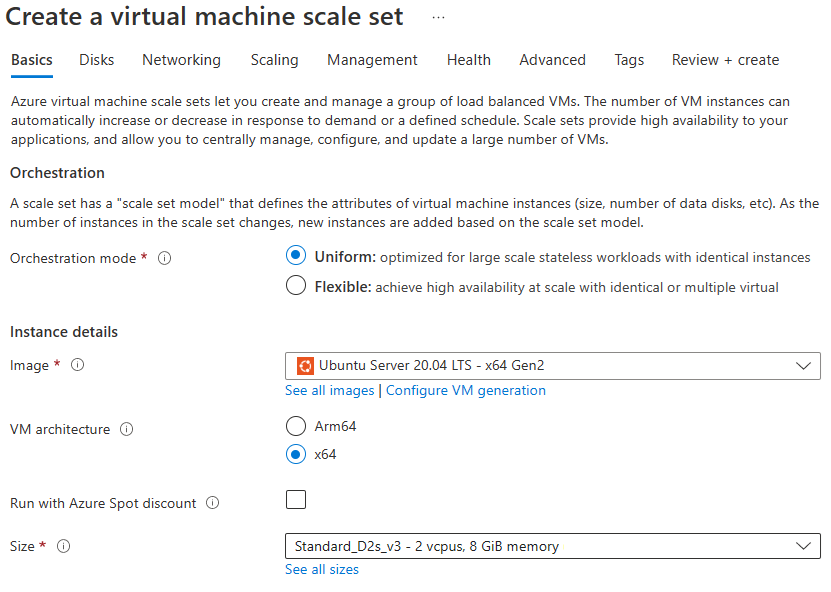
Task: Click the dropdown chevron on the Image field
Action: pos(806,366)
